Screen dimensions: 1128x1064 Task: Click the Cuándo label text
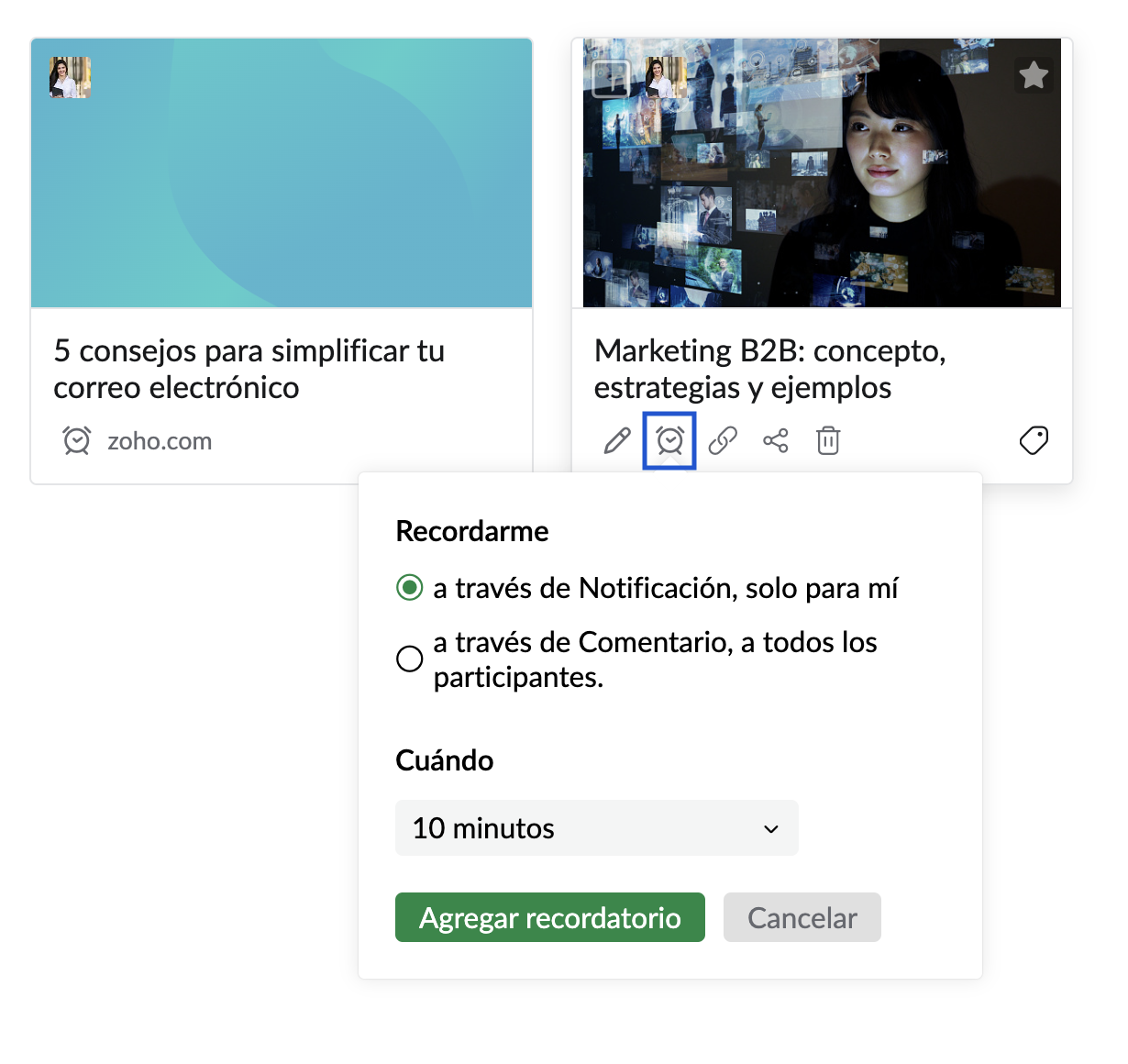[445, 760]
